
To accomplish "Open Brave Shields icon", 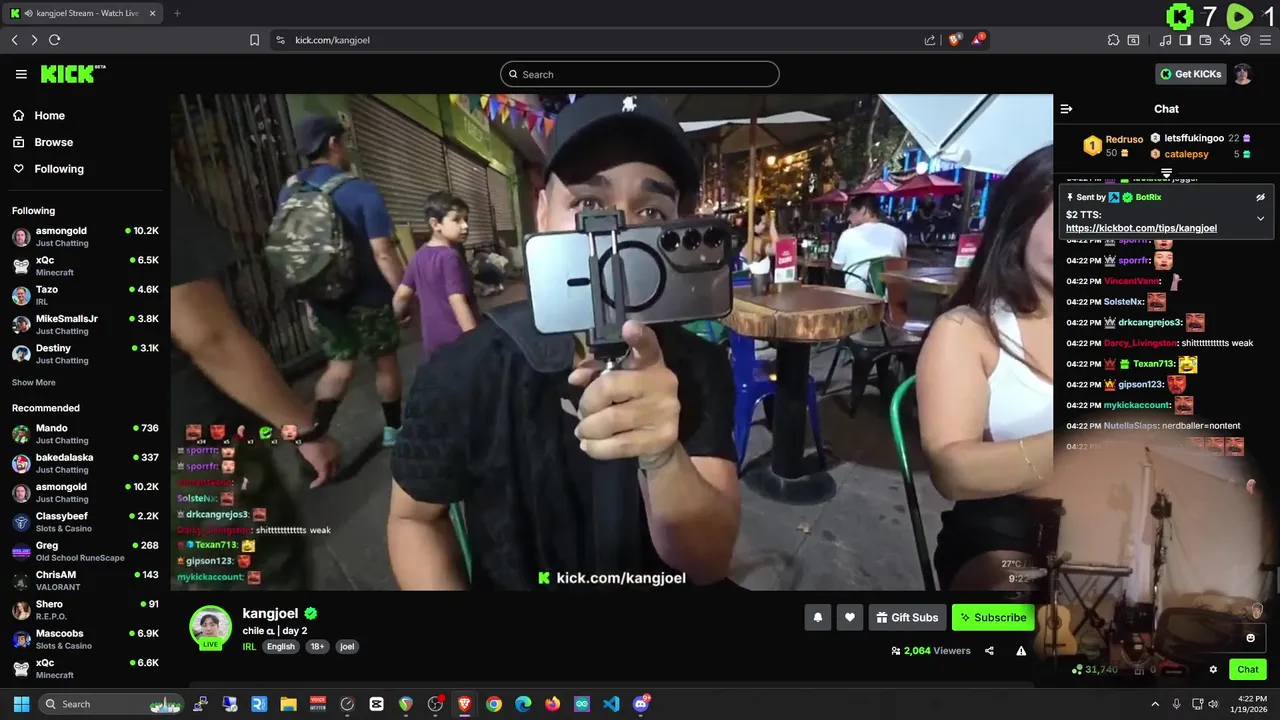I will [955, 40].
